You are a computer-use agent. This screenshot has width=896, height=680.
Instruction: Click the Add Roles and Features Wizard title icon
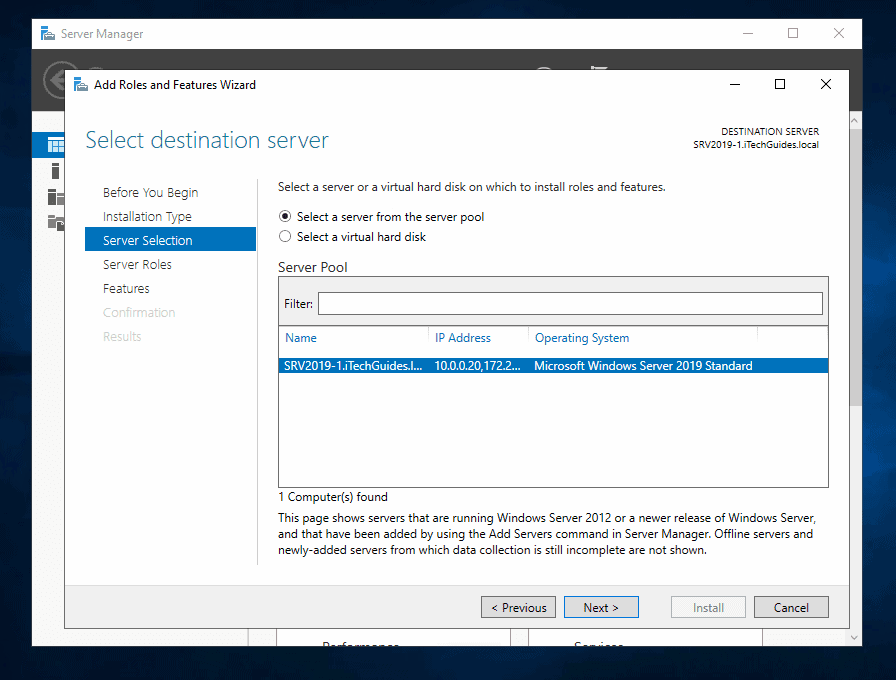[x=79, y=84]
